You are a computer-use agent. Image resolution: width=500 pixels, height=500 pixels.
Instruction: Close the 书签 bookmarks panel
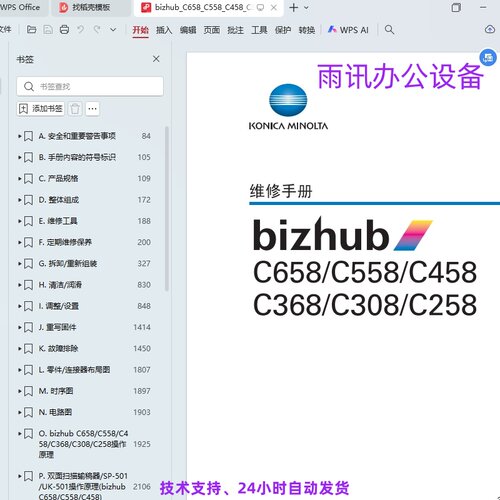[156, 59]
